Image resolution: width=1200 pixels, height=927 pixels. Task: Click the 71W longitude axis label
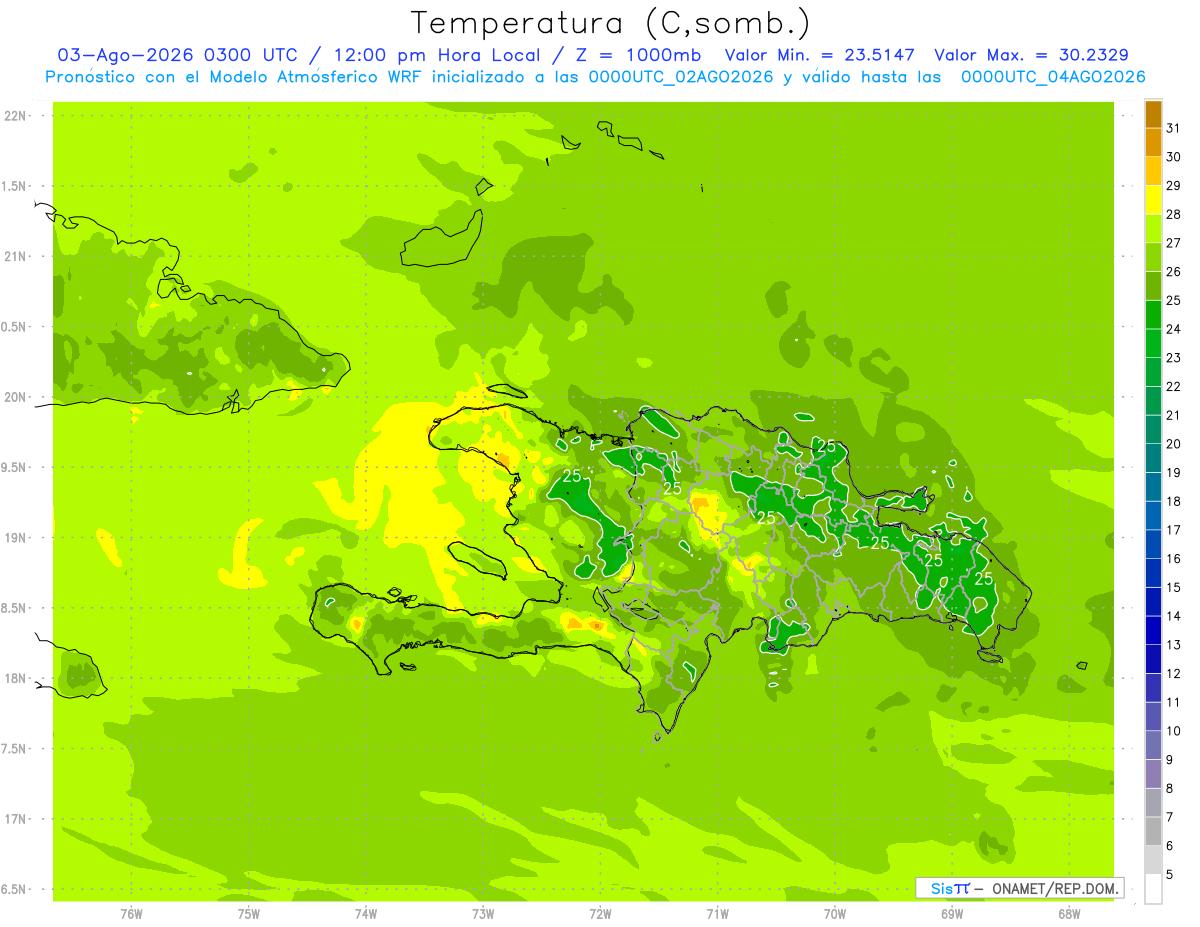717,913
